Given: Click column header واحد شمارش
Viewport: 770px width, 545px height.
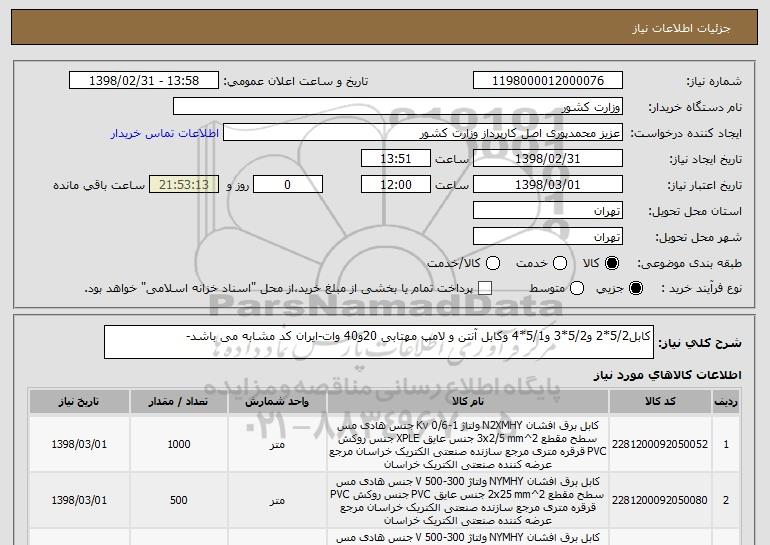Looking at the screenshot, I should click(277, 402).
